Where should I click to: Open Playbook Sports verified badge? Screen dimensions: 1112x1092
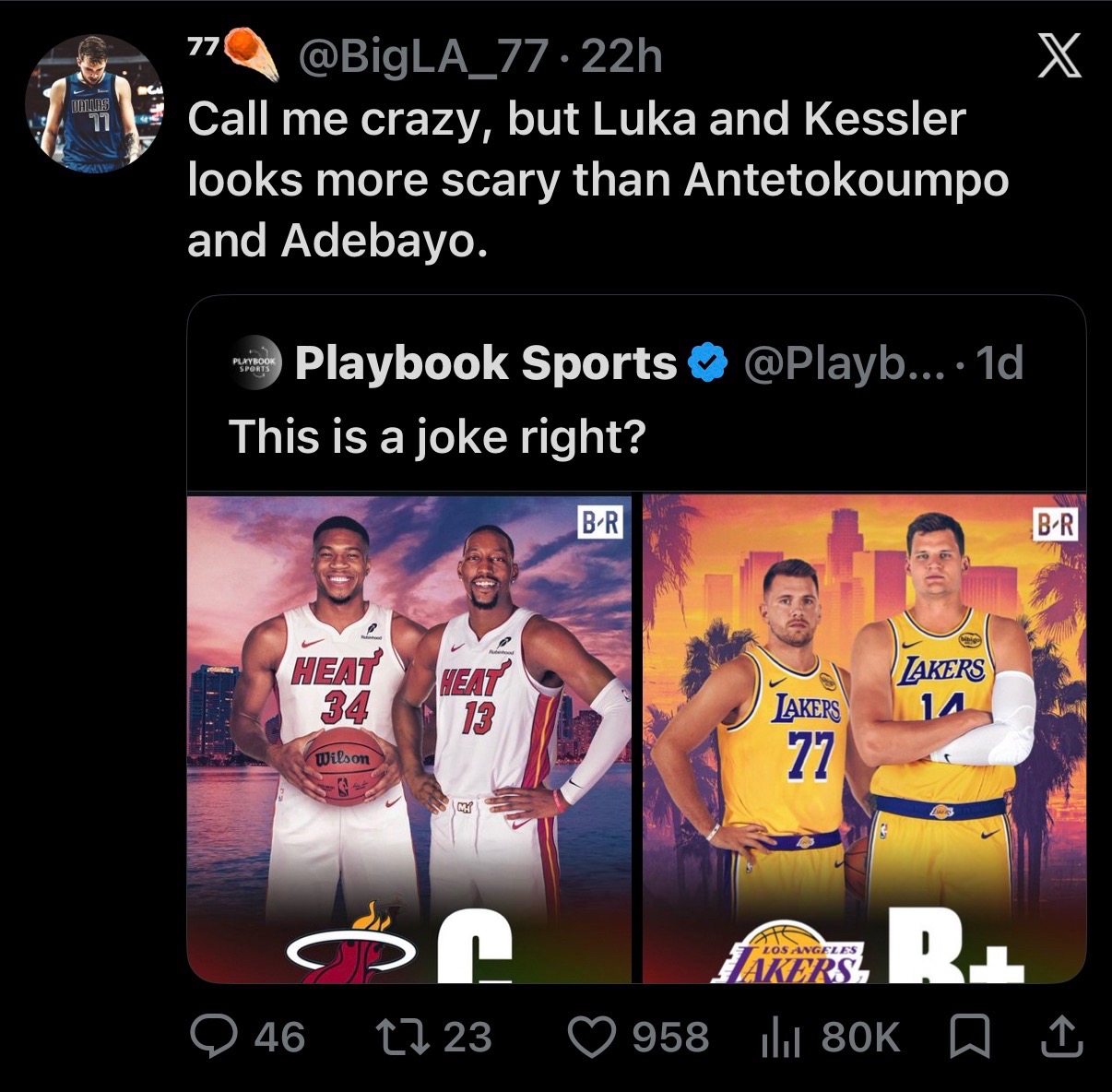[x=708, y=363]
